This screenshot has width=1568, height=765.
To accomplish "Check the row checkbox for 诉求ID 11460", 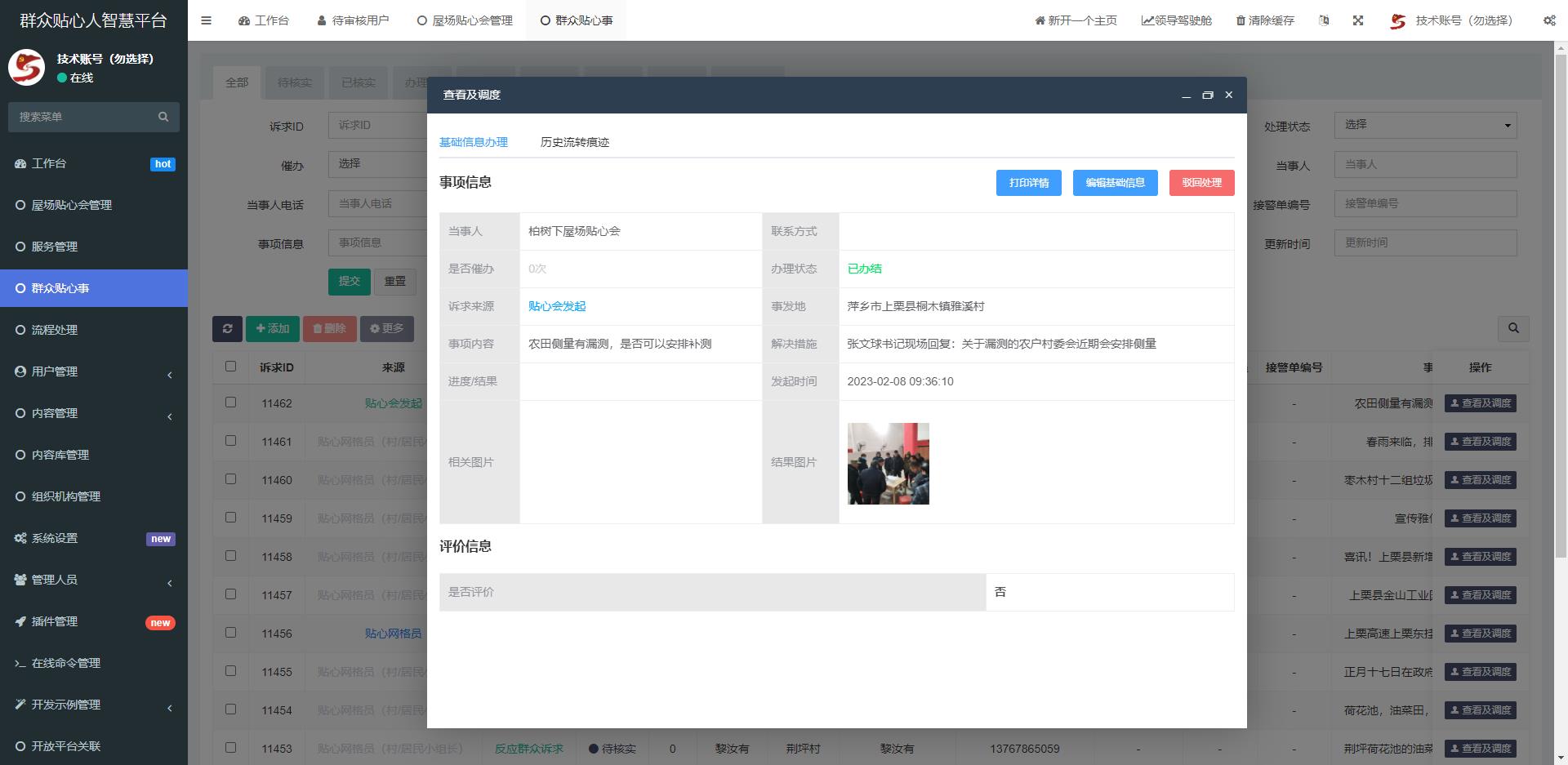I will pos(230,479).
